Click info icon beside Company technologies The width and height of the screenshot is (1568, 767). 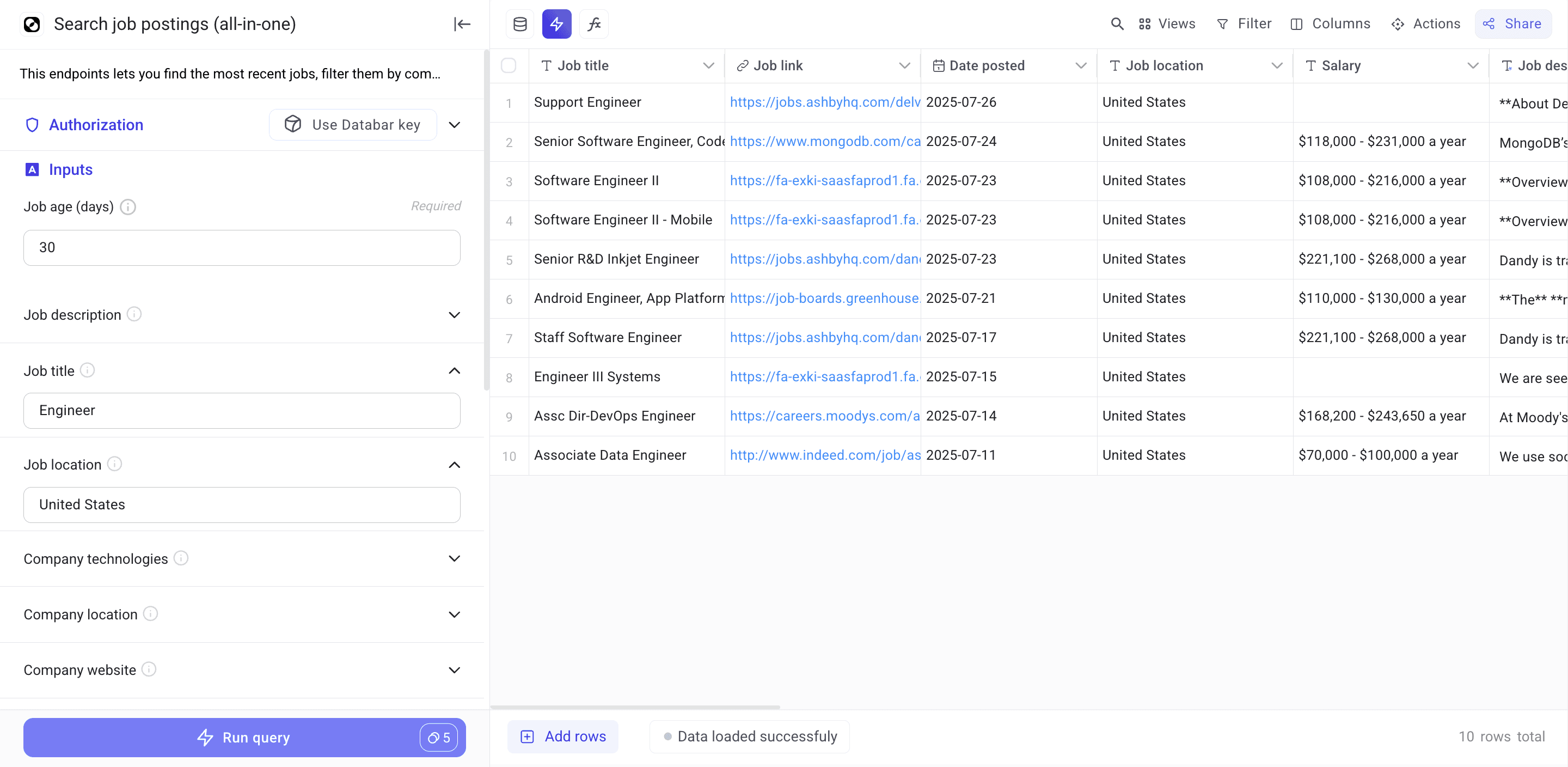(x=181, y=558)
